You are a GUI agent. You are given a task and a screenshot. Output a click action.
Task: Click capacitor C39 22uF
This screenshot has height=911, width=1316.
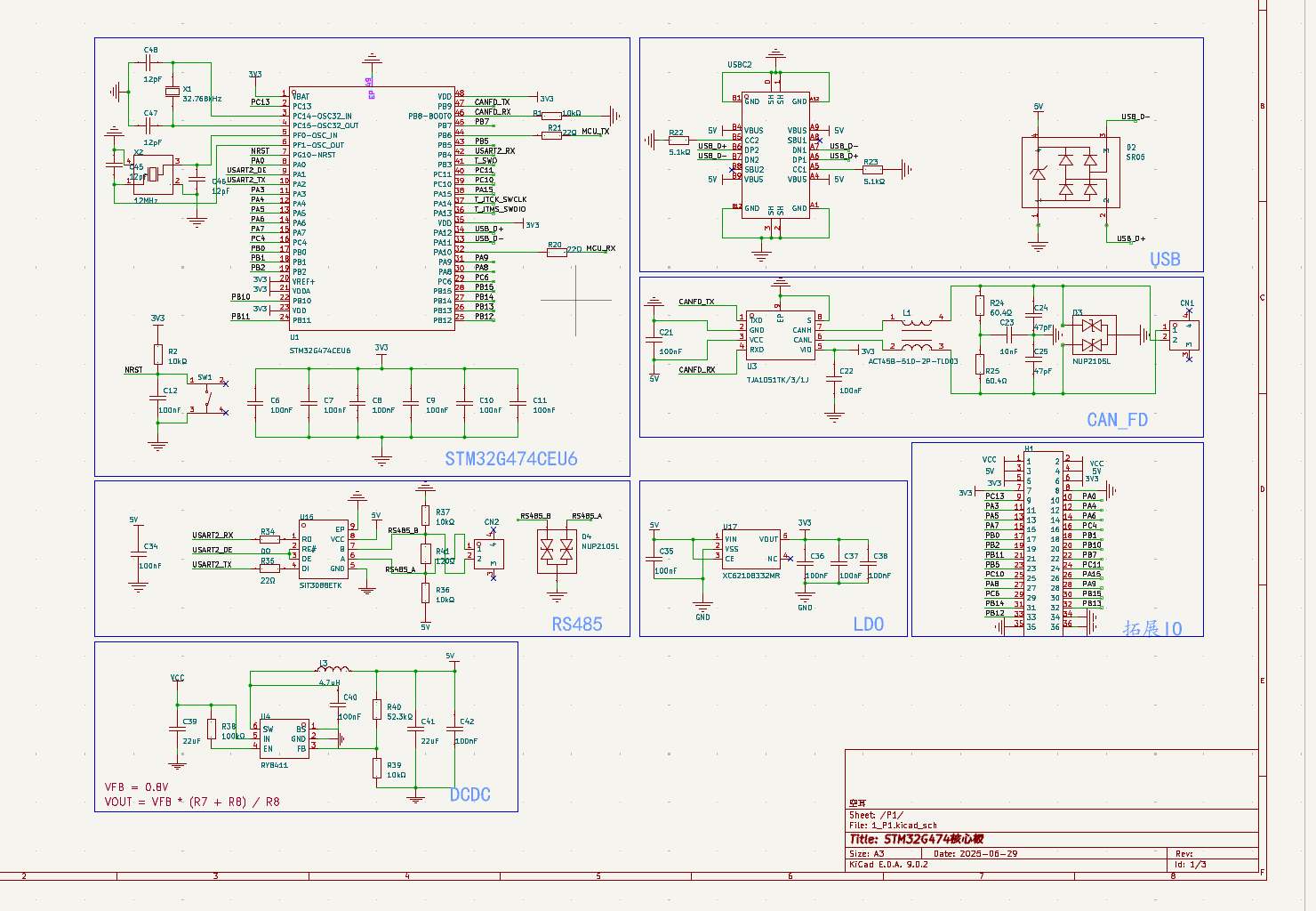coord(177,729)
